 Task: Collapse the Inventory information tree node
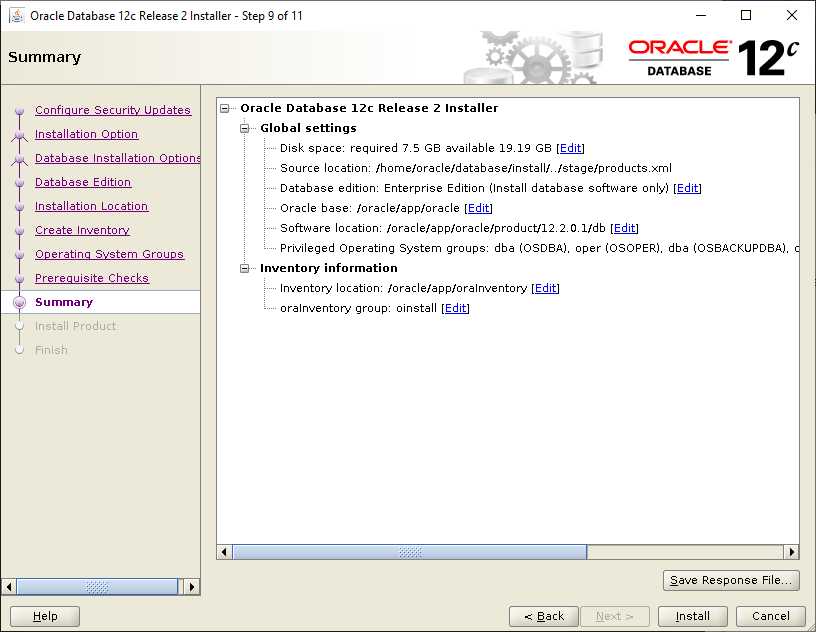point(245,268)
